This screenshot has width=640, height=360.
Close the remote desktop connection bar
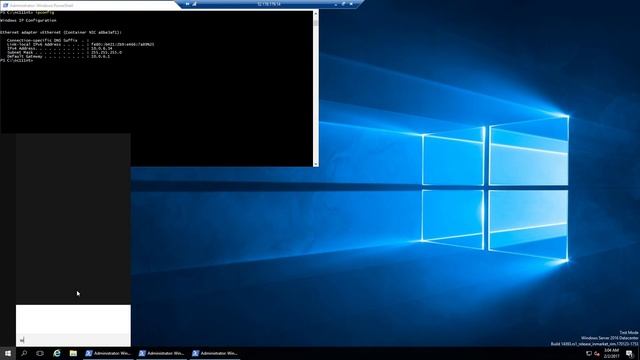click(351, 4)
